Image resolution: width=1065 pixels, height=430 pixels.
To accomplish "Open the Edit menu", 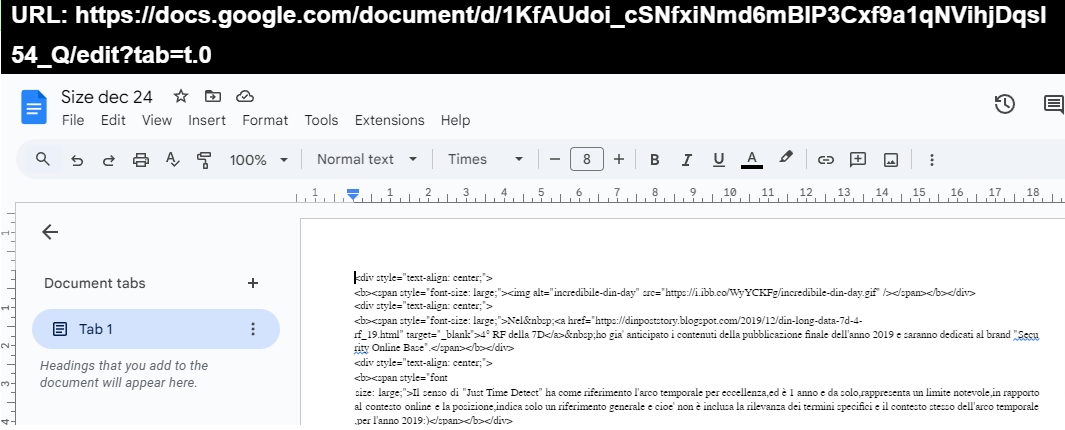I will tap(113, 120).
